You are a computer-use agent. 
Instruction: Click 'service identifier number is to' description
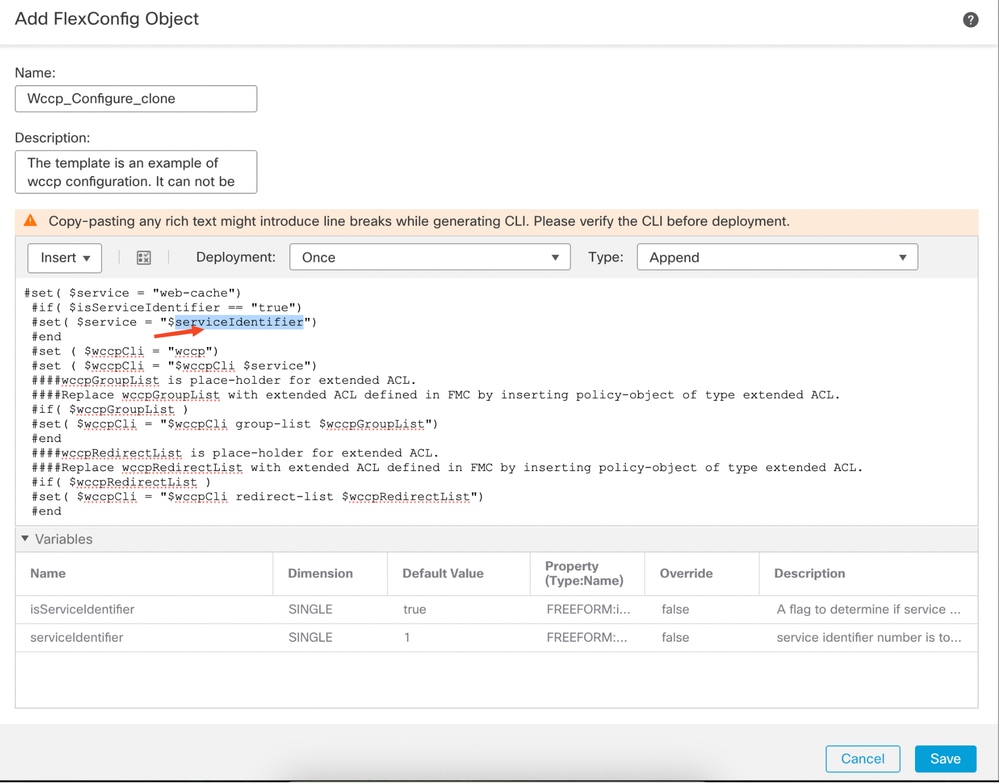click(869, 638)
